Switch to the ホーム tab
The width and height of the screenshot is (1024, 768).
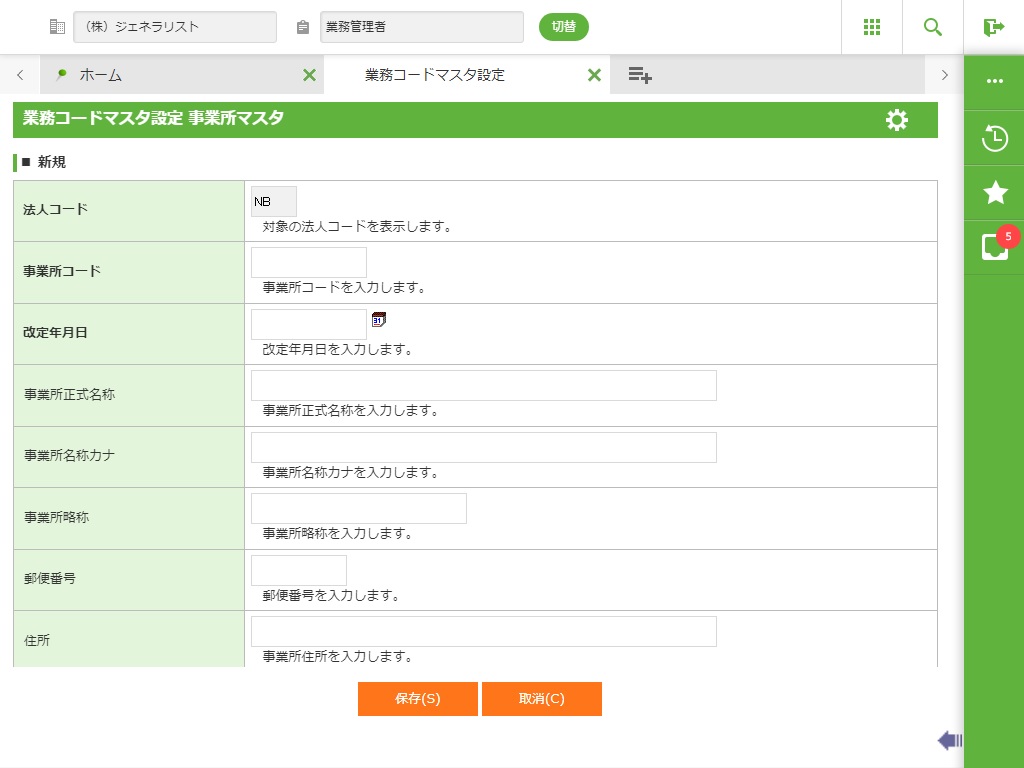point(100,75)
